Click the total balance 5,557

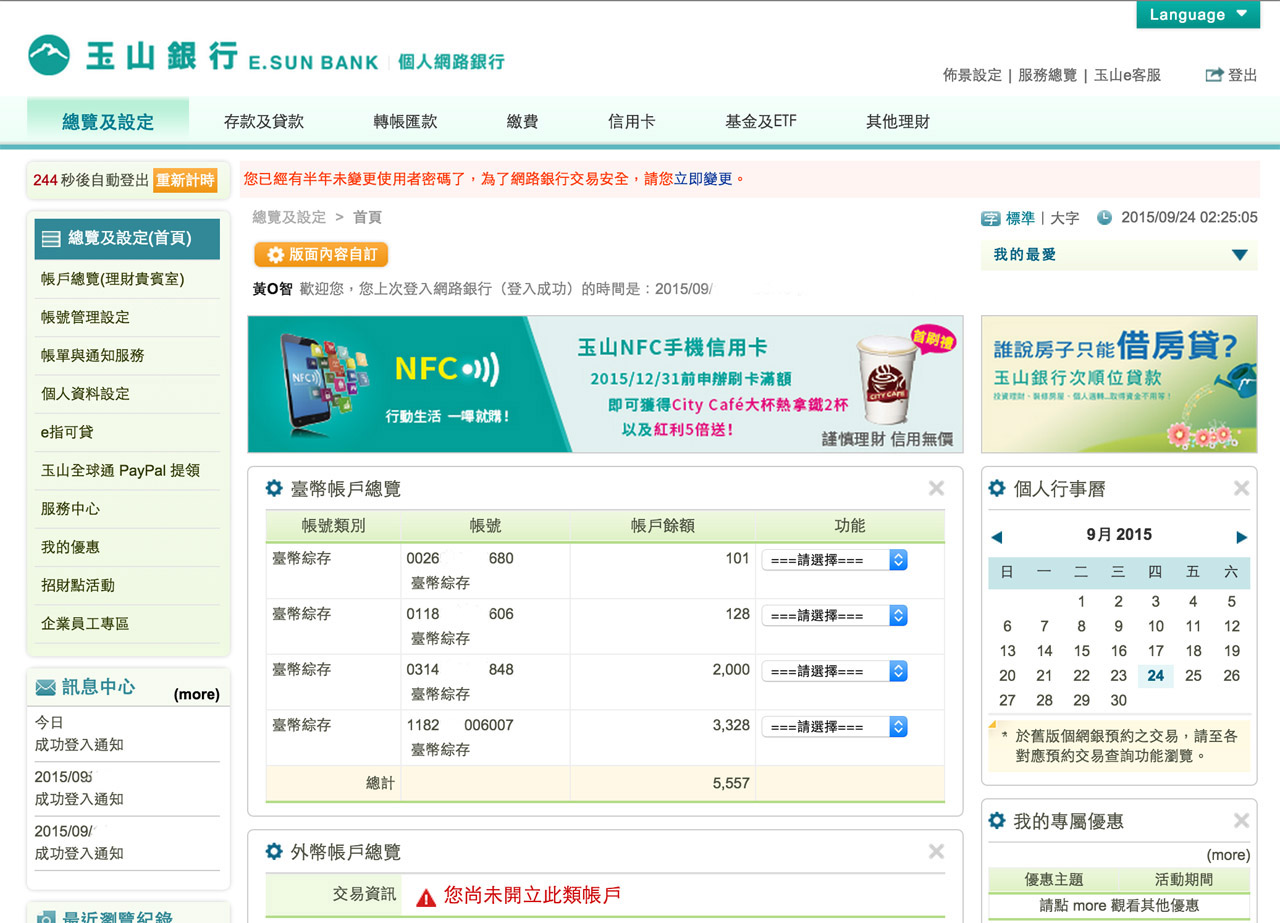pyautogui.click(x=731, y=784)
